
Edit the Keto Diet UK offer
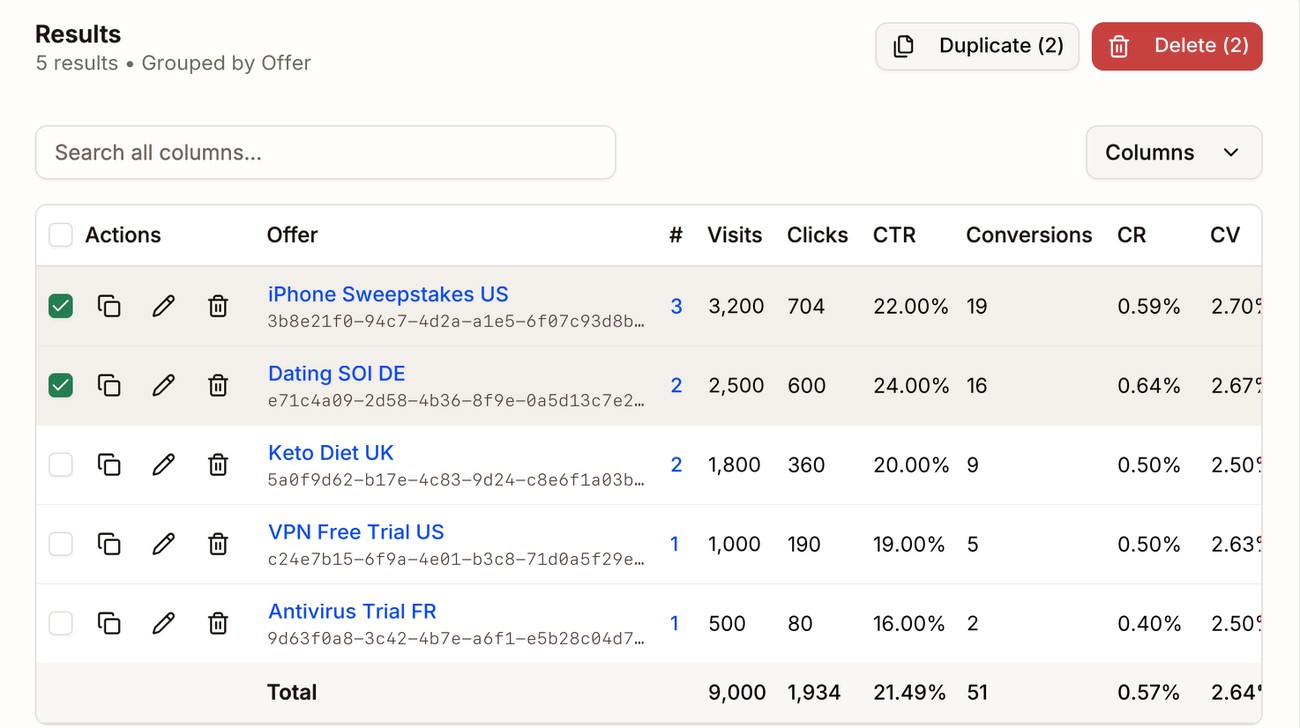coord(163,465)
